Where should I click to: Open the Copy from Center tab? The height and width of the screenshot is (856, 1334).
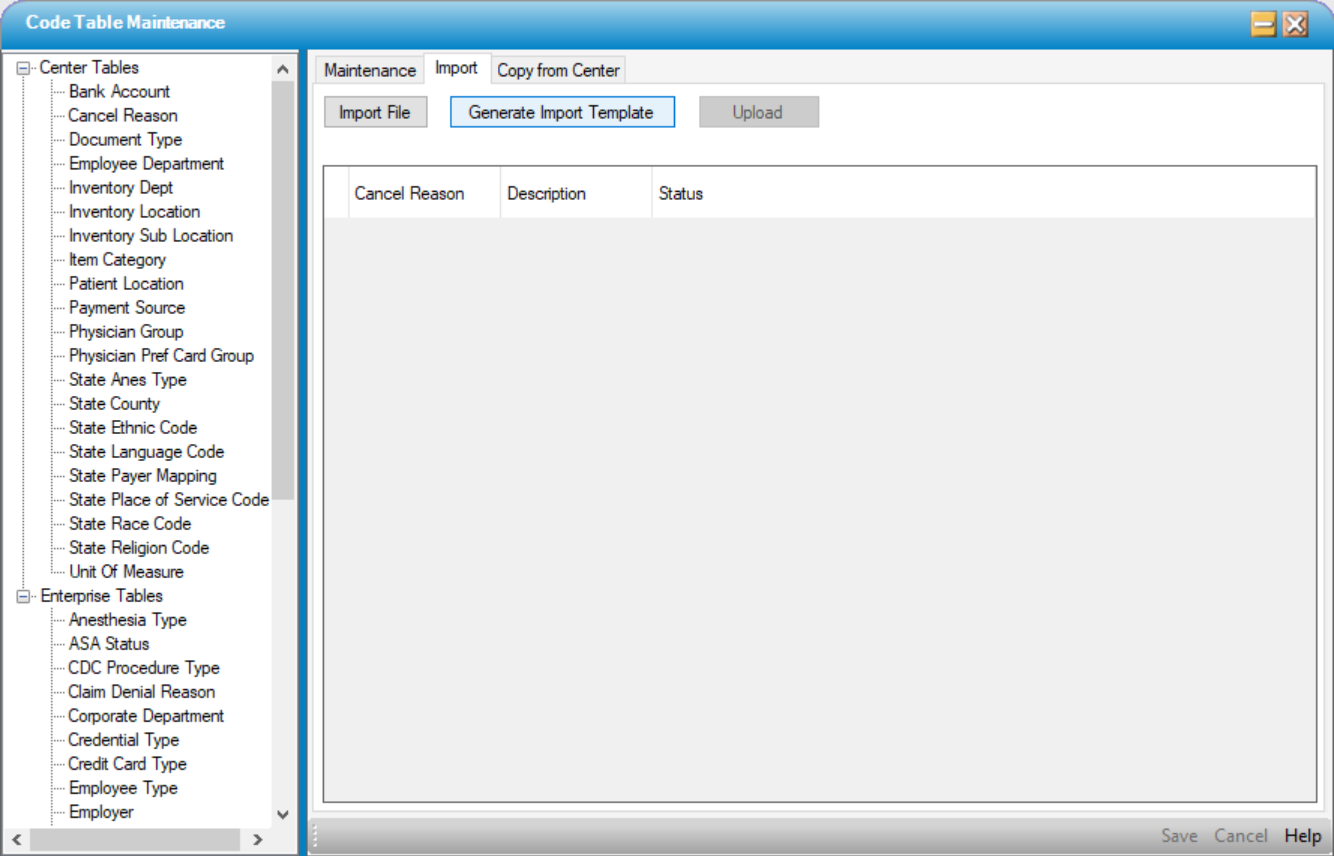tap(558, 70)
